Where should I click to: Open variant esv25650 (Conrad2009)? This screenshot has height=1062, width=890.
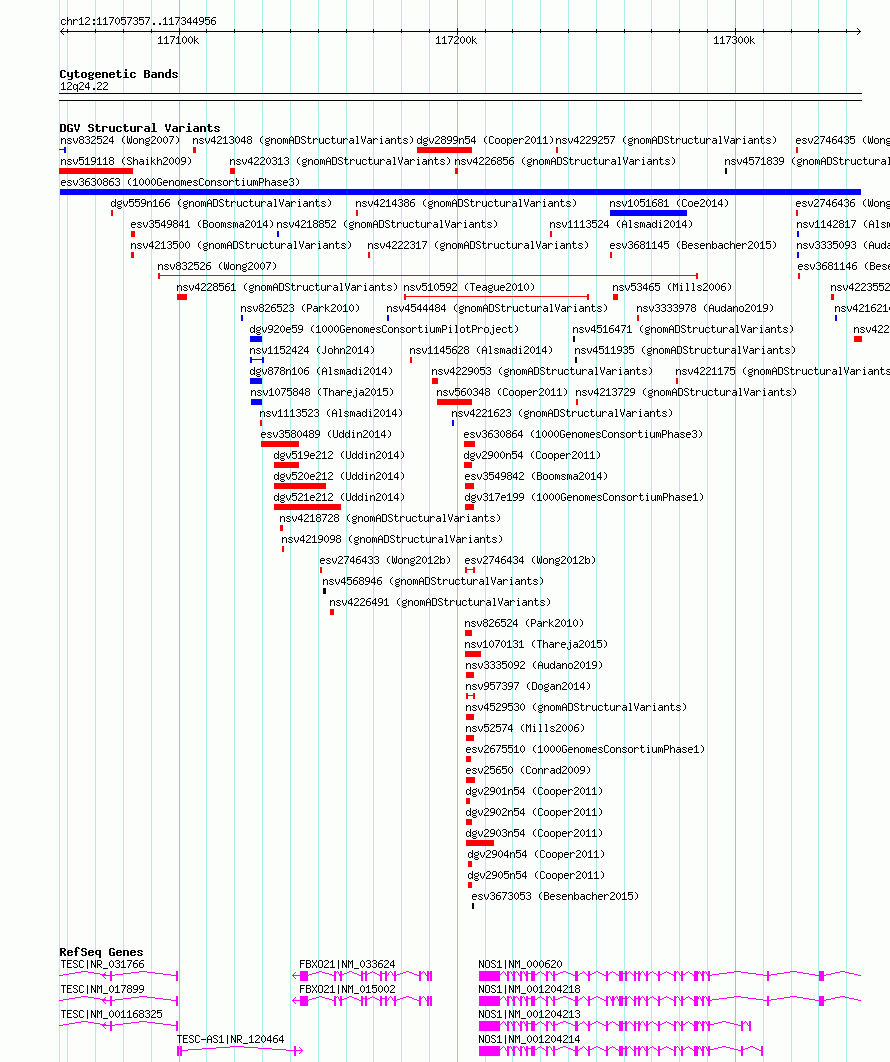[x=528, y=770]
